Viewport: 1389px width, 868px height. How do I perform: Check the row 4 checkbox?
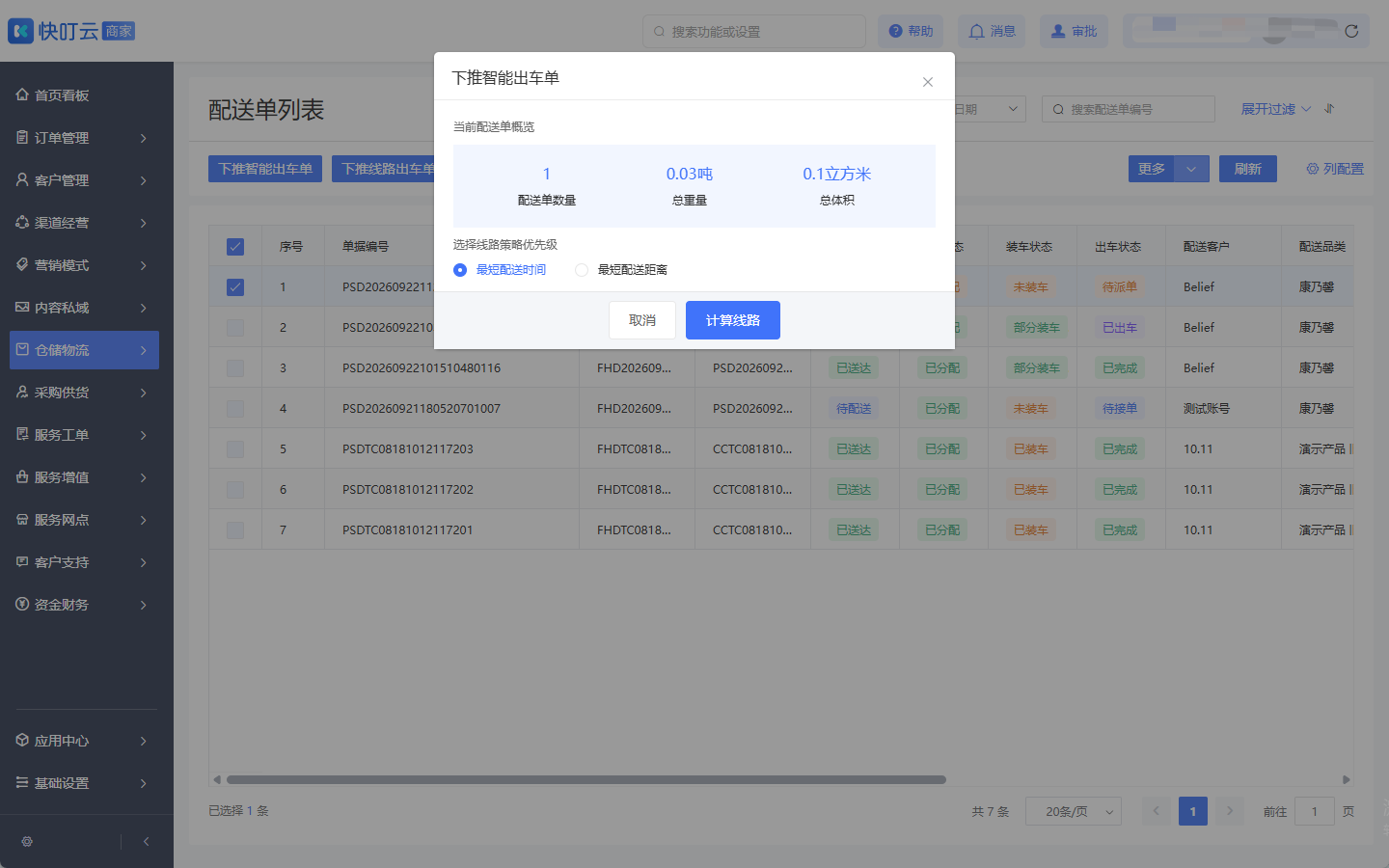pyautogui.click(x=235, y=409)
